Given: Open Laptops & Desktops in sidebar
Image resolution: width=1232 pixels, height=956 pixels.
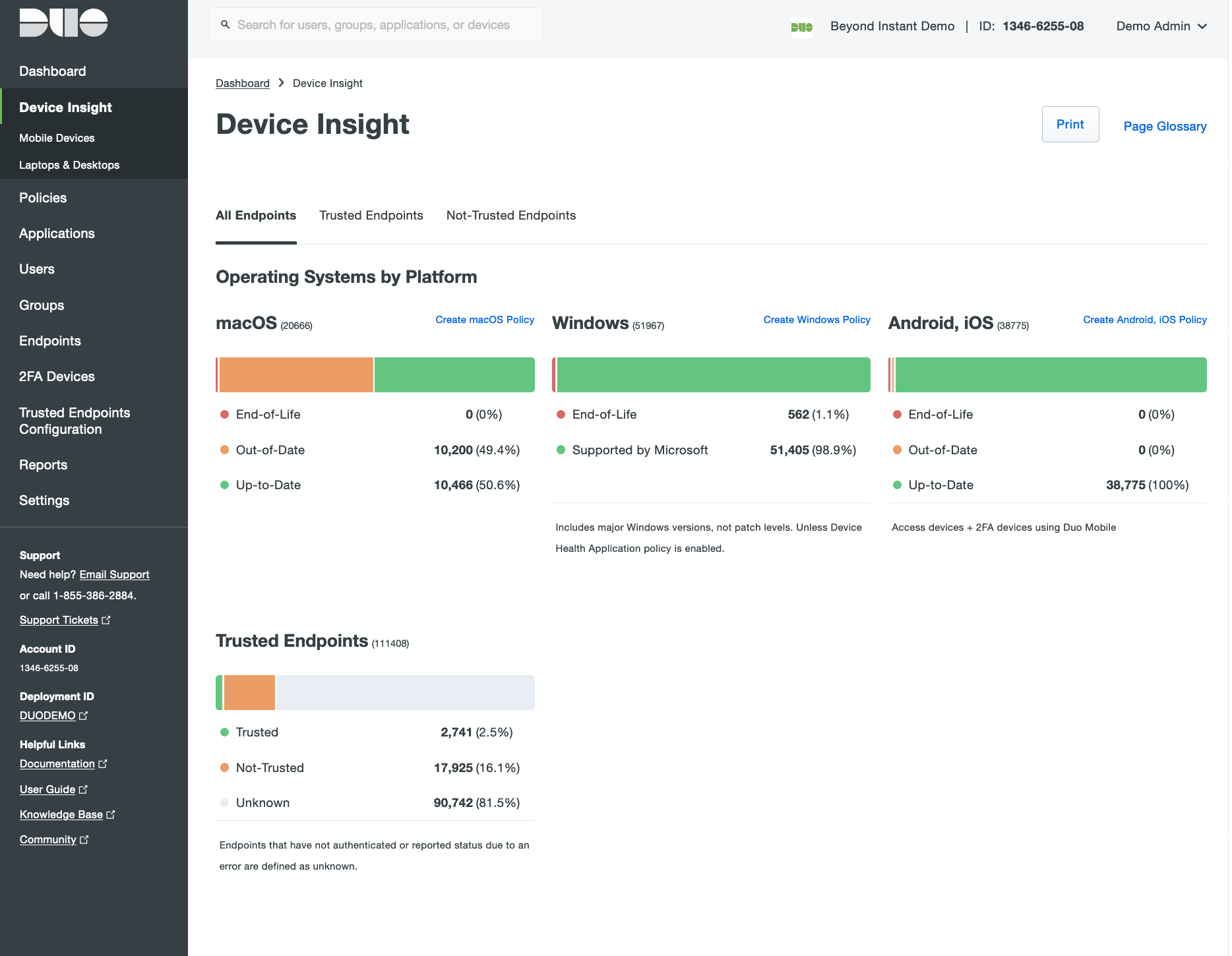Looking at the screenshot, I should tap(69, 165).
